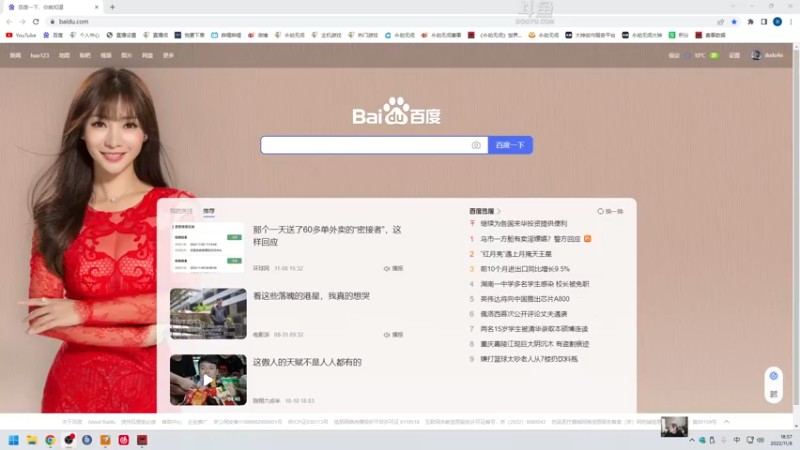Click the volume speaker tray icon
Viewport: 800px width, 450px height.
click(760, 440)
